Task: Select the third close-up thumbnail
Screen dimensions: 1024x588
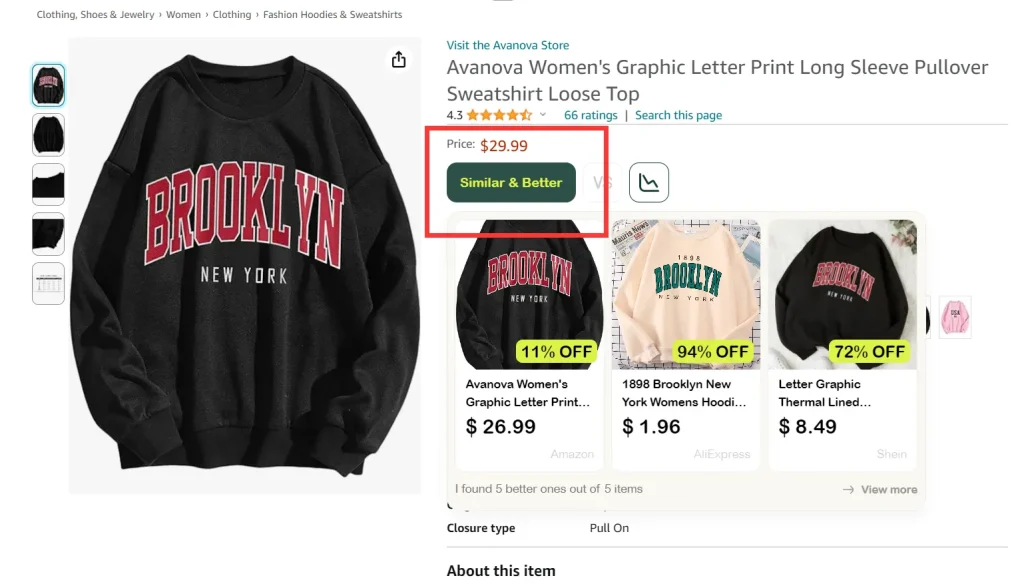Action: [x=48, y=184]
